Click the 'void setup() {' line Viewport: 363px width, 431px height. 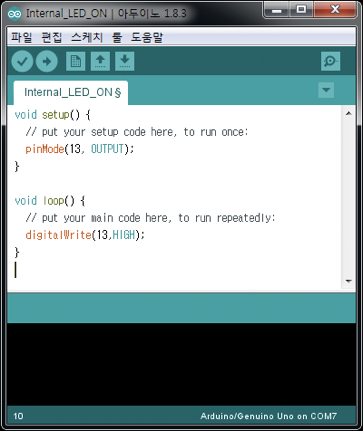53,115
